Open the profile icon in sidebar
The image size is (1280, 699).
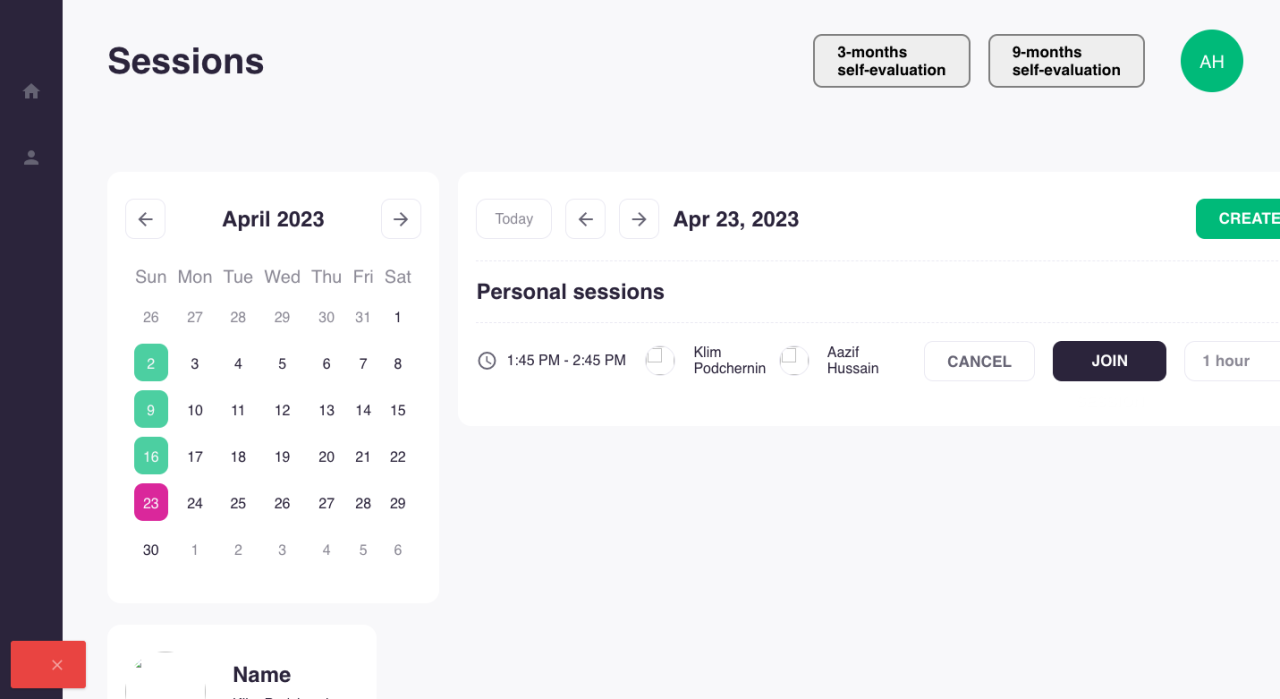31,157
